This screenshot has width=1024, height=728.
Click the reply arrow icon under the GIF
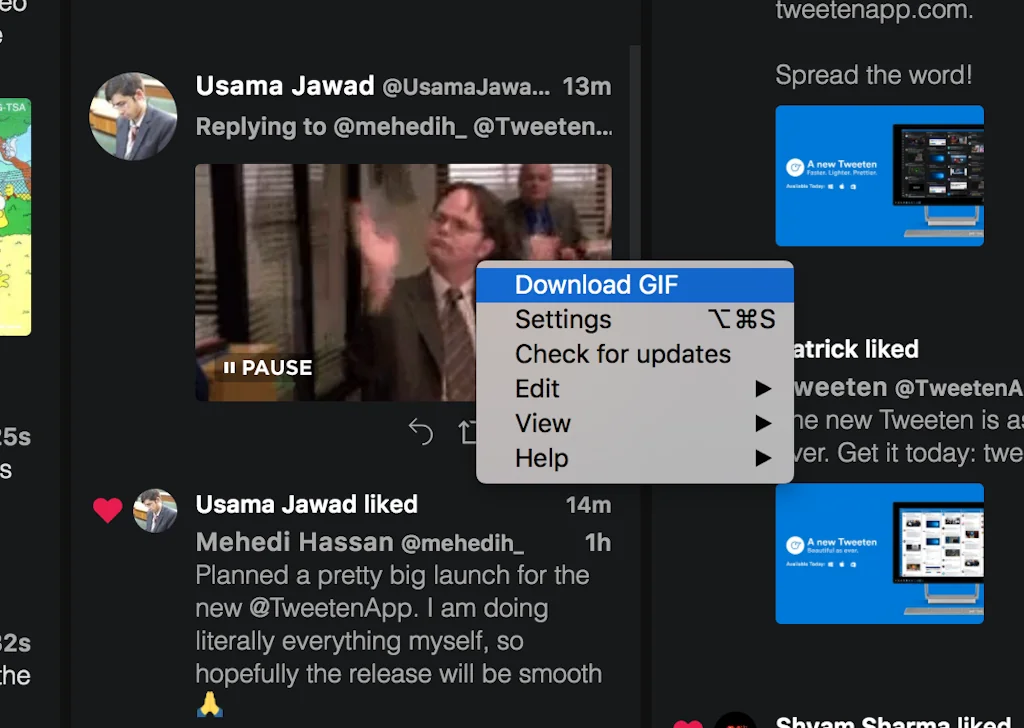click(420, 431)
